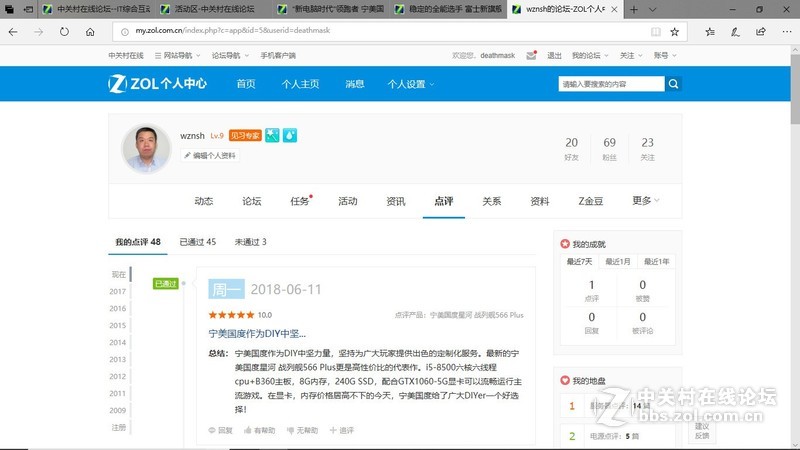
Task: Open review title 宁美国度作为DIY中坚...
Action: pyautogui.click(x=257, y=333)
